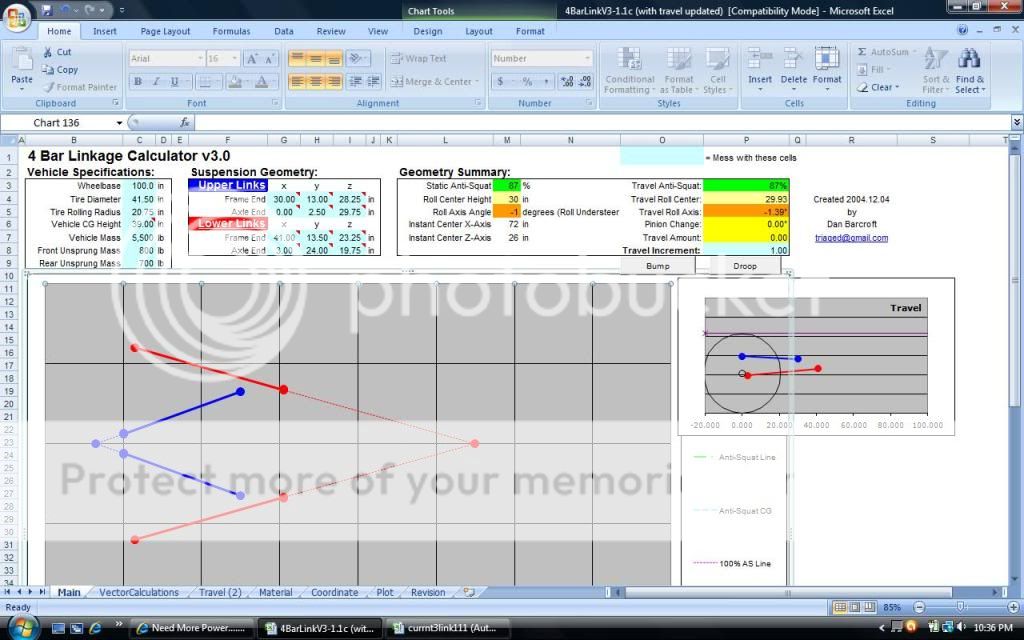Screen dimensions: 1024x640
Task: Click the insert function fx icon
Action: pyautogui.click(x=184, y=123)
